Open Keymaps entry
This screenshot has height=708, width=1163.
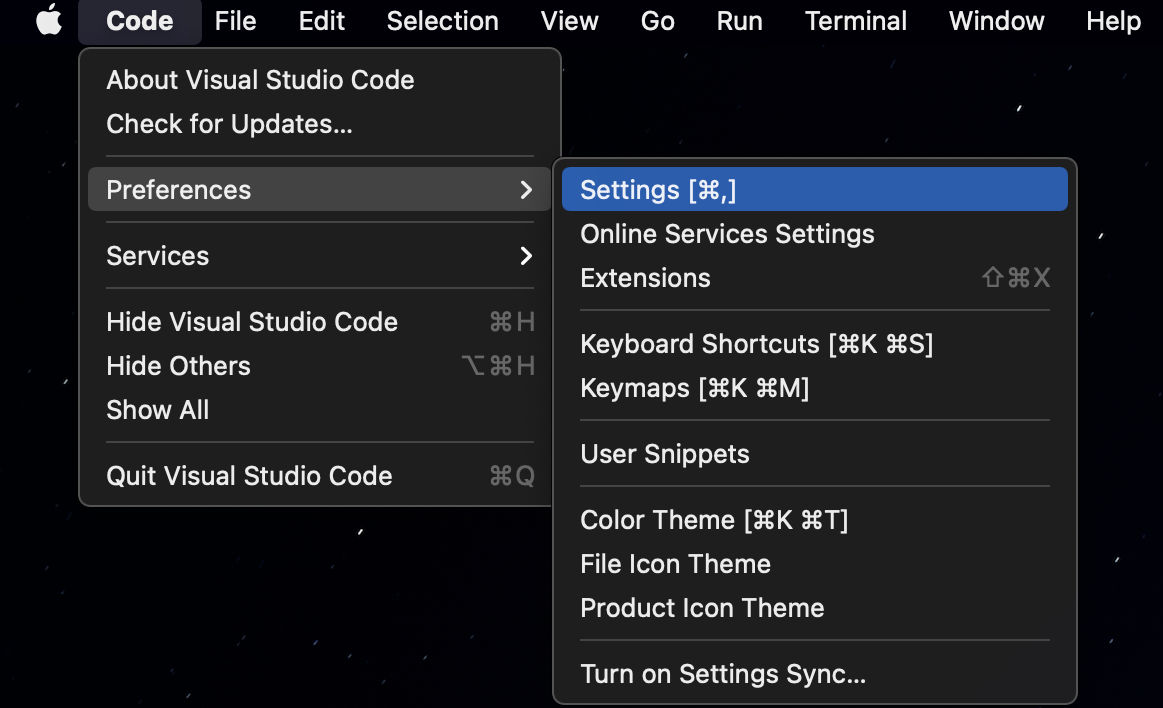tap(814, 388)
